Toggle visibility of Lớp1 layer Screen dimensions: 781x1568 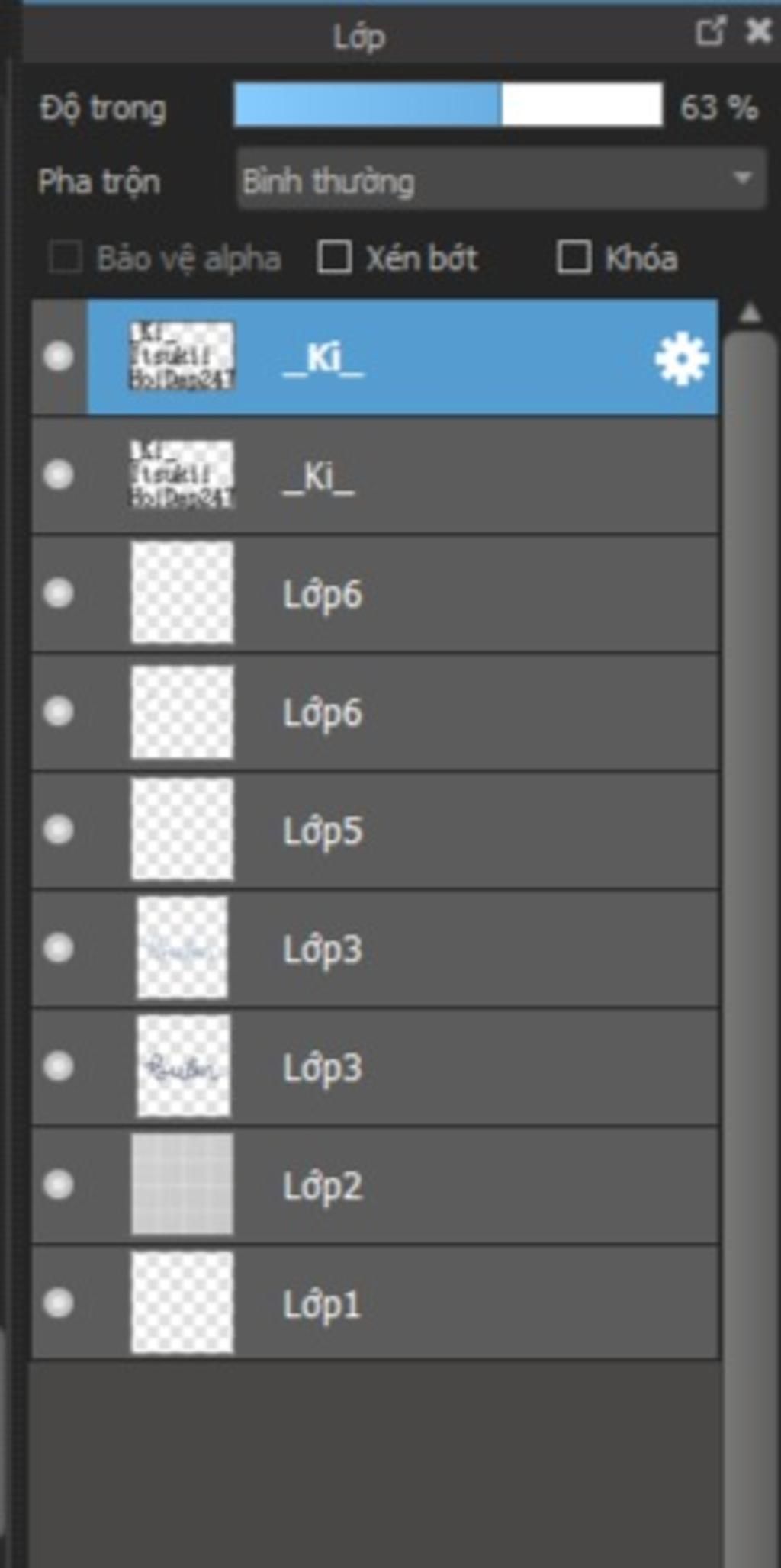59,1303
